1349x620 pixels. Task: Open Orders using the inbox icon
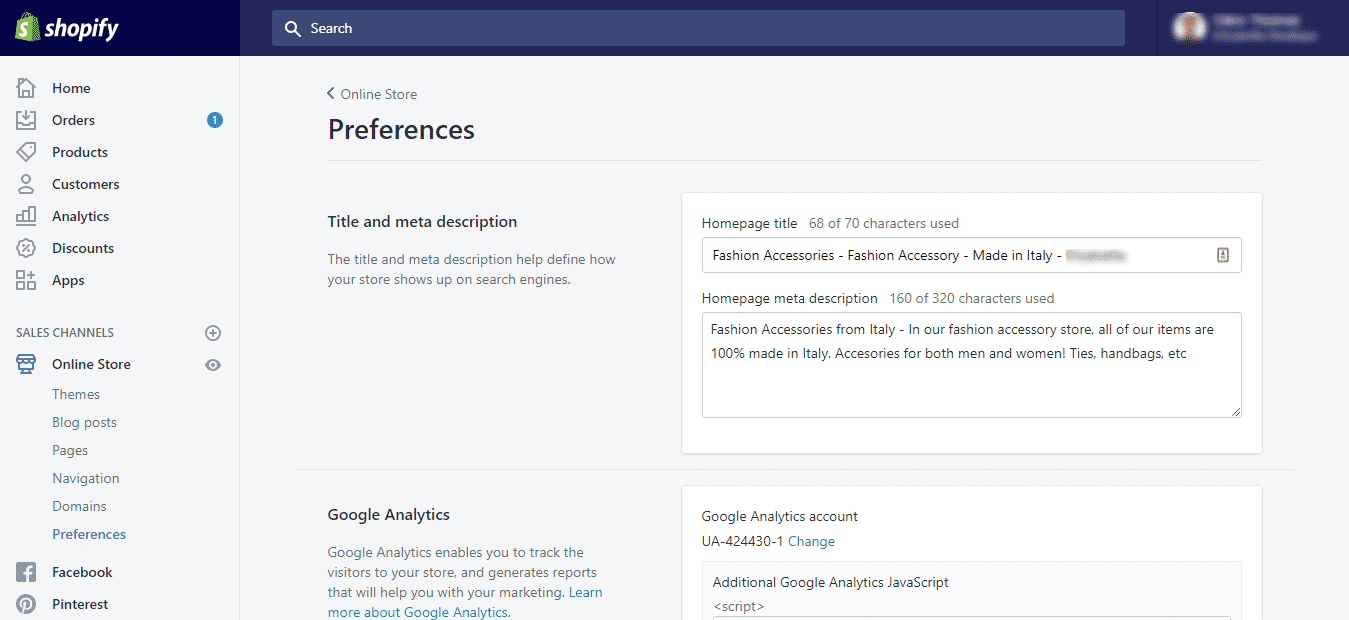click(26, 120)
